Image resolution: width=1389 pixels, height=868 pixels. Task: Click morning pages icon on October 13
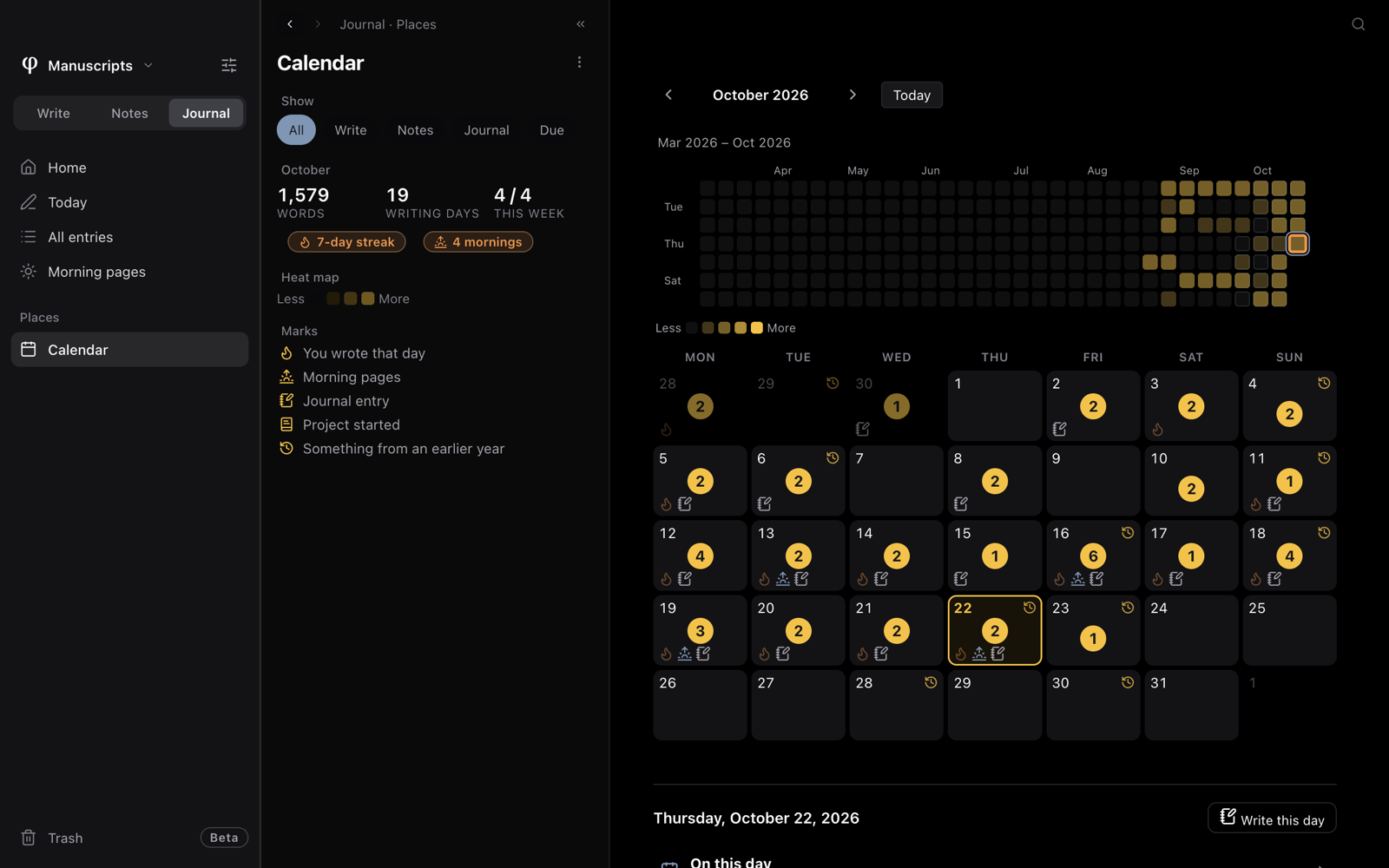pos(783,579)
